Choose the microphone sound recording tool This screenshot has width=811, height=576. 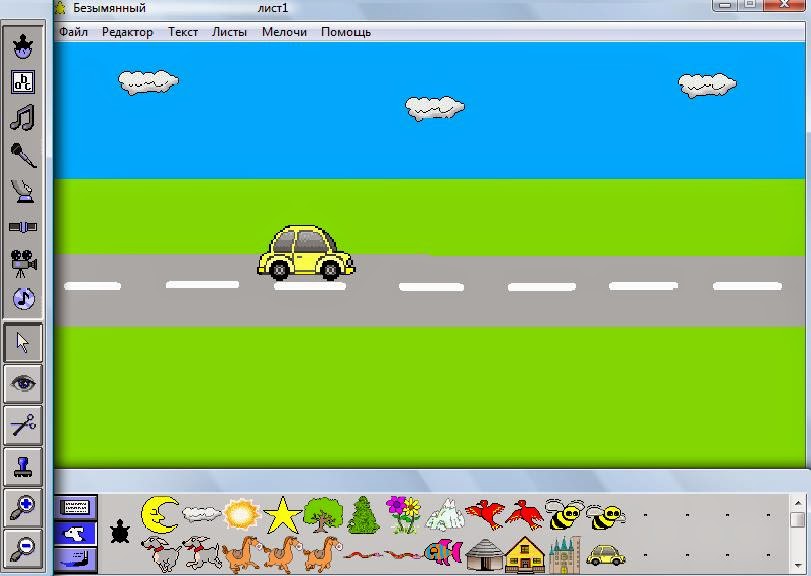[23, 155]
